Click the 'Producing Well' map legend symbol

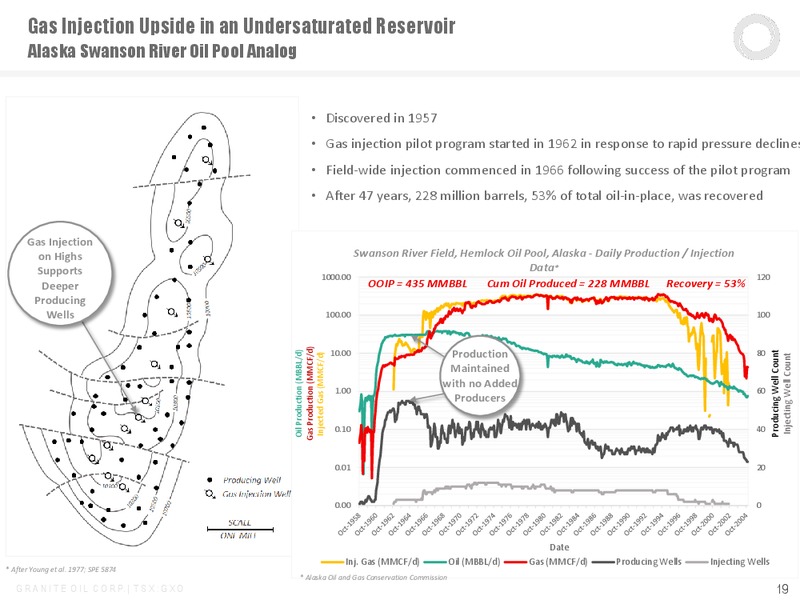(x=209, y=480)
